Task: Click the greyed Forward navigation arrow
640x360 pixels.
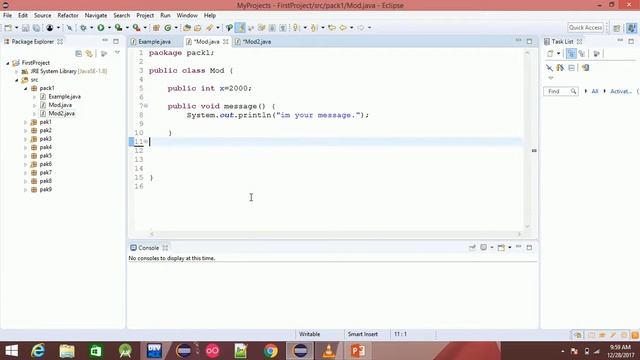Action: pyautogui.click(x=361, y=28)
